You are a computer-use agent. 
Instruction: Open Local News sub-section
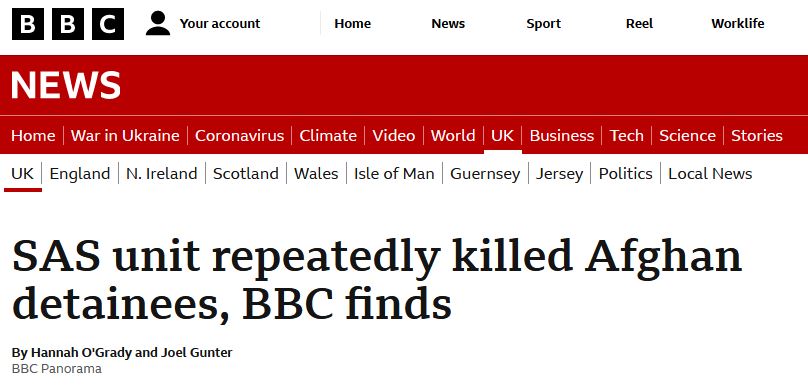pos(710,174)
